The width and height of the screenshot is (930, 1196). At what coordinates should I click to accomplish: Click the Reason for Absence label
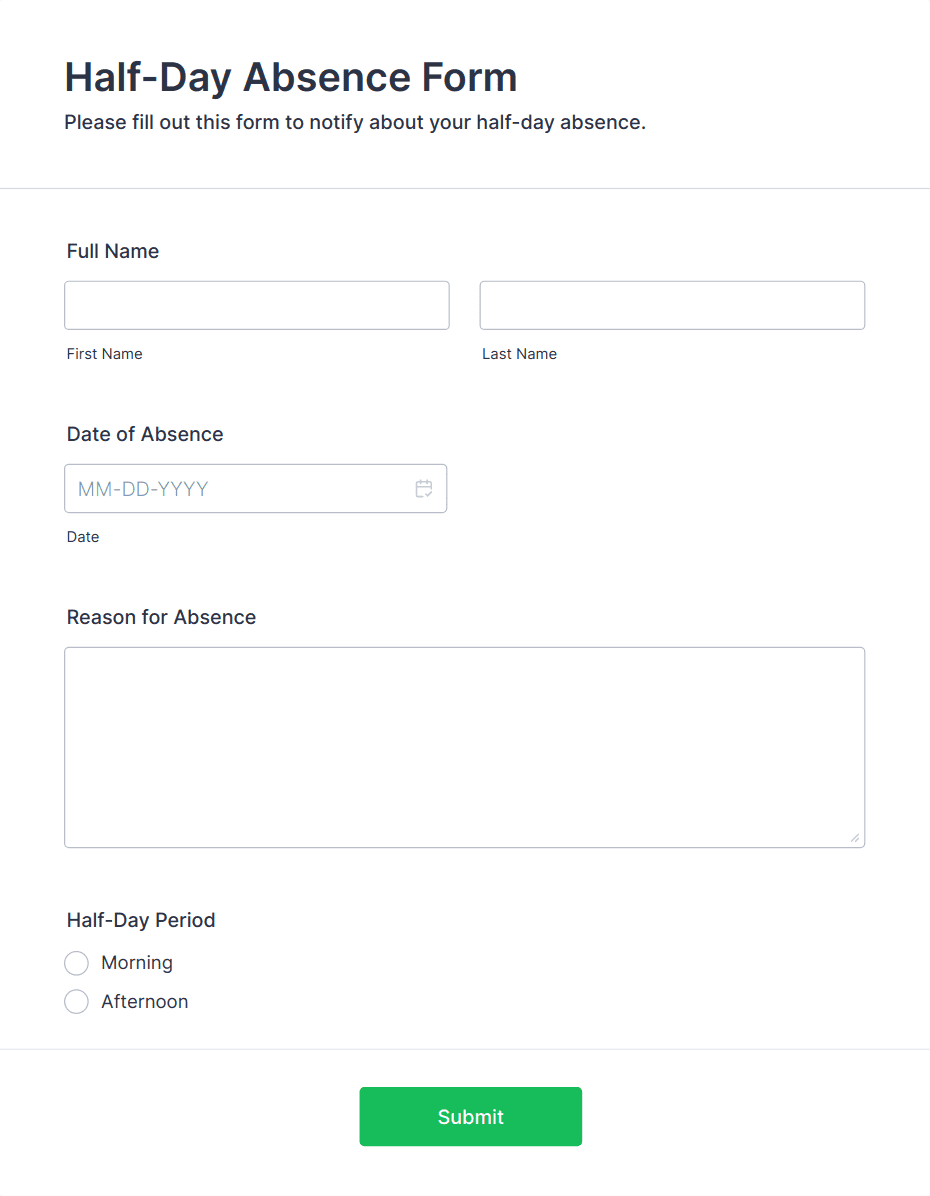coord(161,617)
